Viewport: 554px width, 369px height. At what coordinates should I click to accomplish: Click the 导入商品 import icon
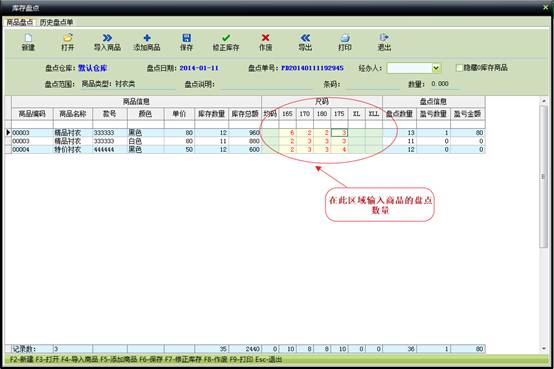click(107, 38)
